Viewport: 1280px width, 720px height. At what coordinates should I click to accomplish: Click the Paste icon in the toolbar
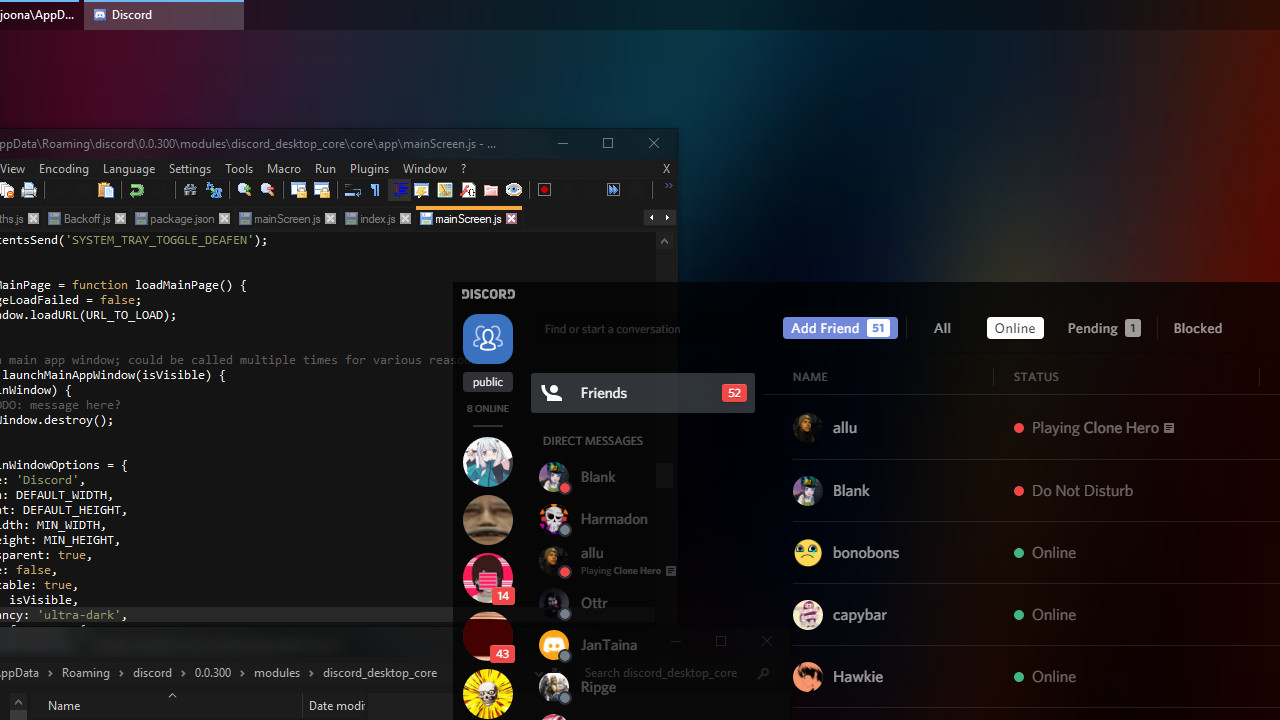pyautogui.click(x=106, y=190)
